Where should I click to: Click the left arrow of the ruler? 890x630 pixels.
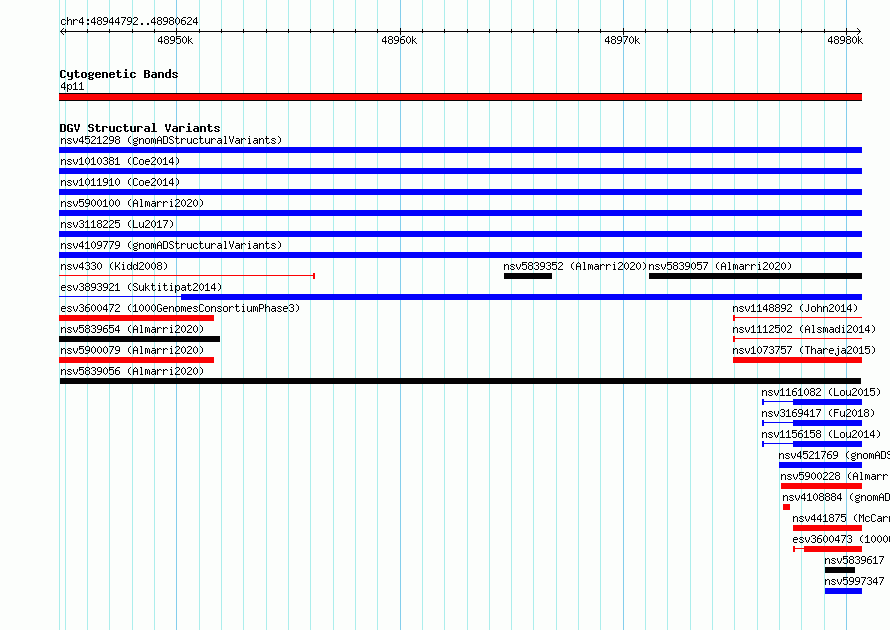62,31
